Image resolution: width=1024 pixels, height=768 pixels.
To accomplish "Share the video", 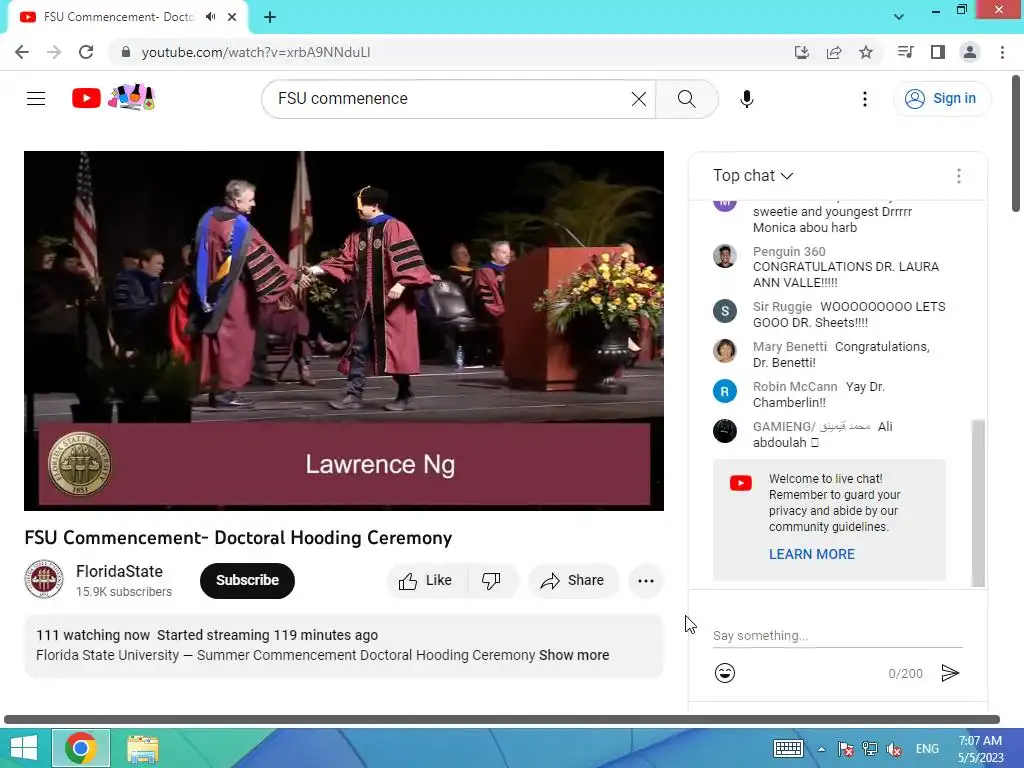I will [573, 581].
